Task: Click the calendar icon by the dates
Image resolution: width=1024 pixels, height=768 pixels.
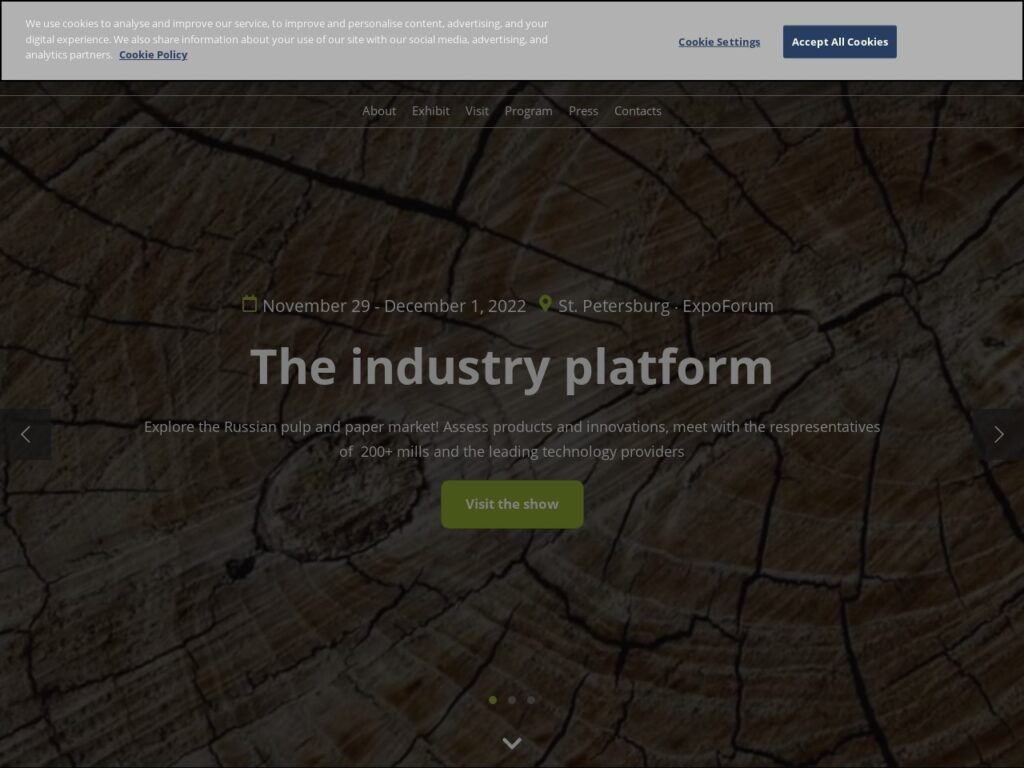Action: pos(249,304)
